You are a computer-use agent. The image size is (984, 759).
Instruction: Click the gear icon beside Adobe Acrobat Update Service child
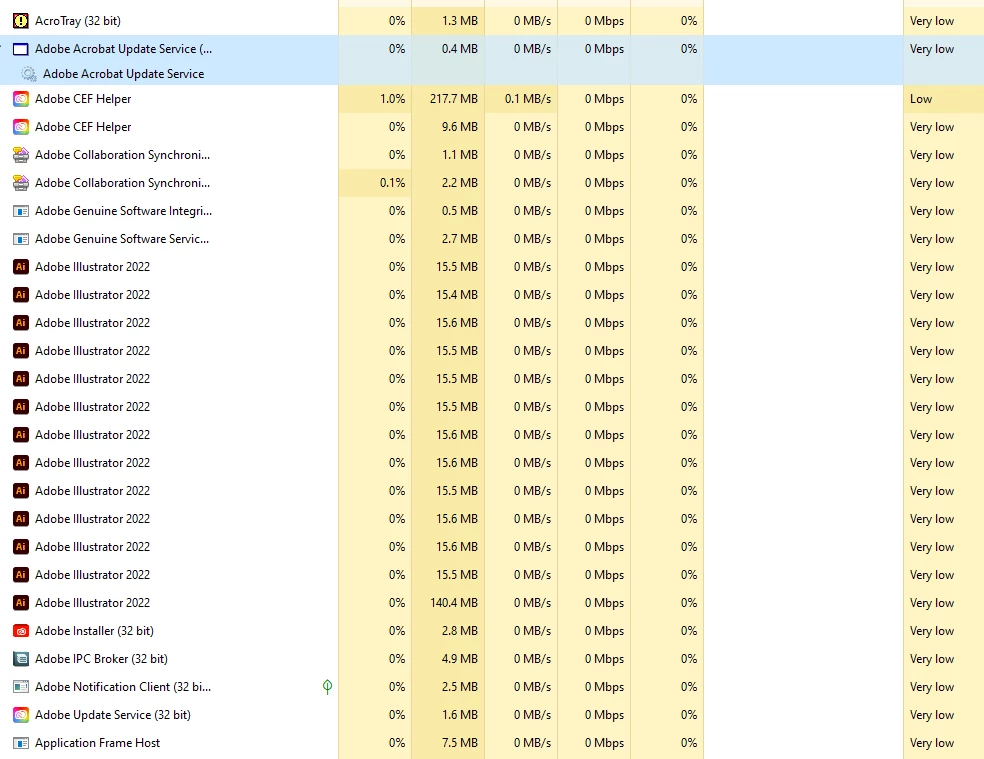[x=28, y=74]
